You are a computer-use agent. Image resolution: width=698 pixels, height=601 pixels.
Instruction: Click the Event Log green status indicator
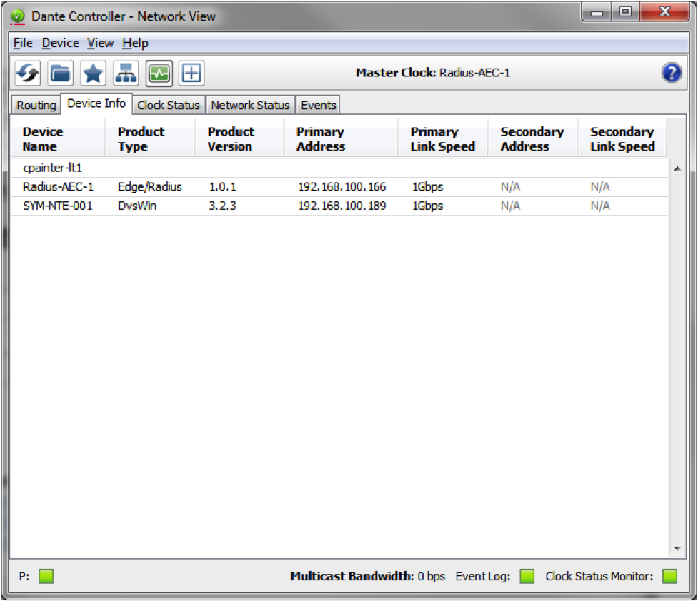click(x=526, y=576)
